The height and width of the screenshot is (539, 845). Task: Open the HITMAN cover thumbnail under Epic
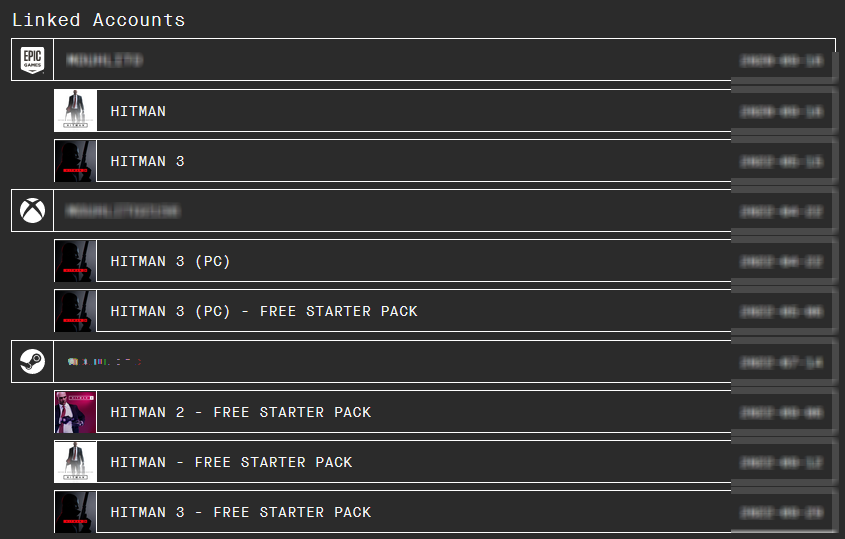coord(75,111)
